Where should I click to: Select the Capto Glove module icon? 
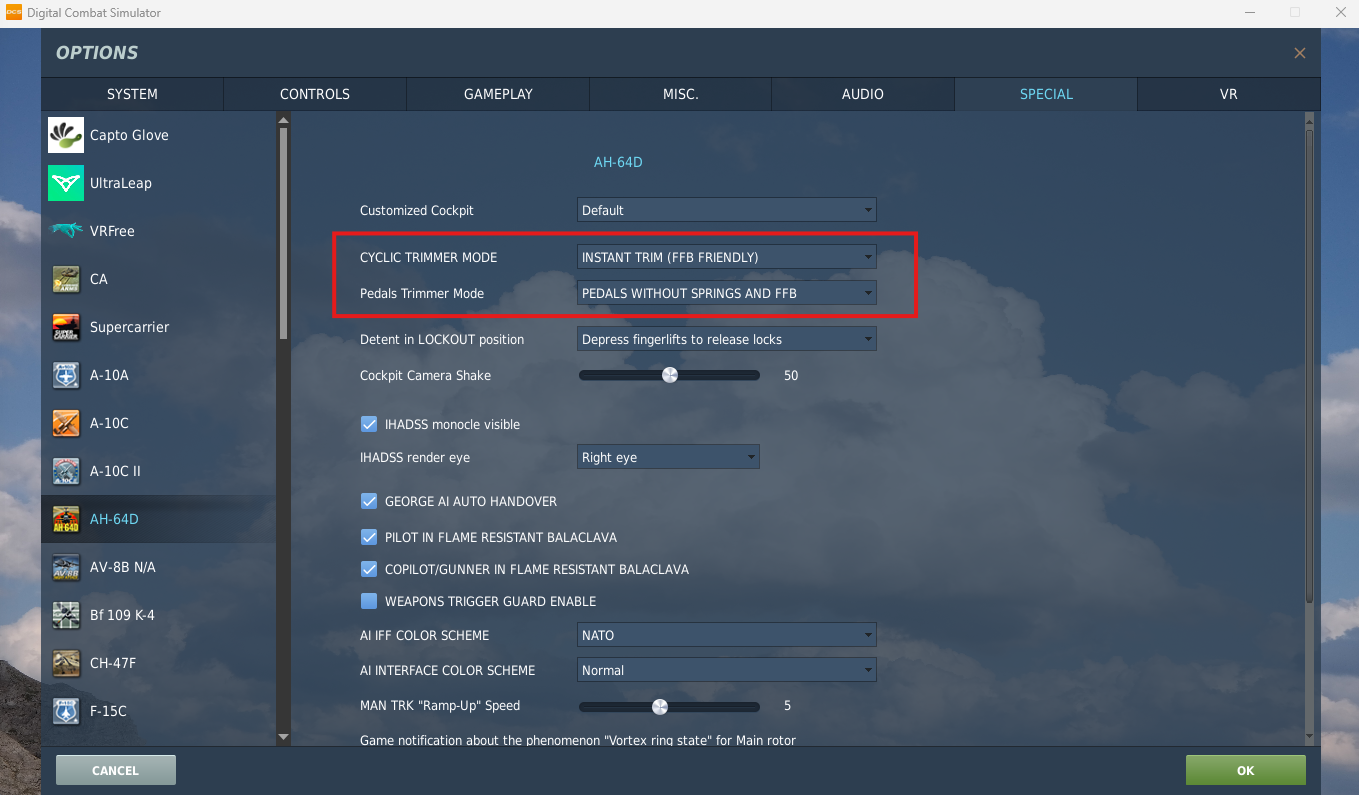66,135
